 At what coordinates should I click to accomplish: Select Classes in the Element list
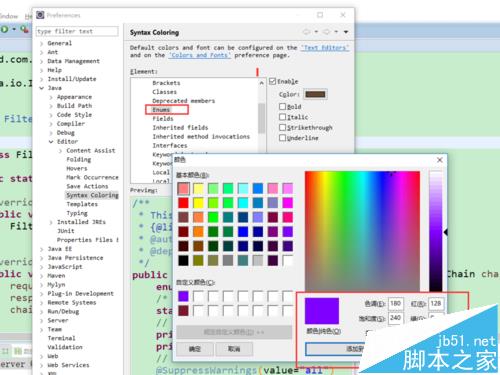pyautogui.click(x=164, y=92)
